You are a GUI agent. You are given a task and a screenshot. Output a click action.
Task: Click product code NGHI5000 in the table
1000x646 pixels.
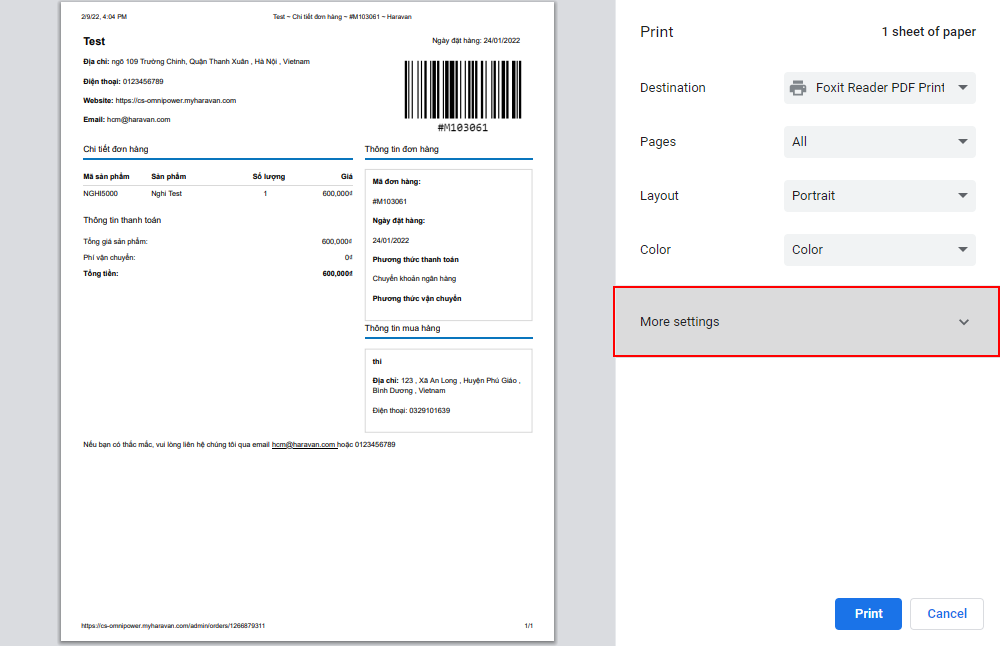100,193
